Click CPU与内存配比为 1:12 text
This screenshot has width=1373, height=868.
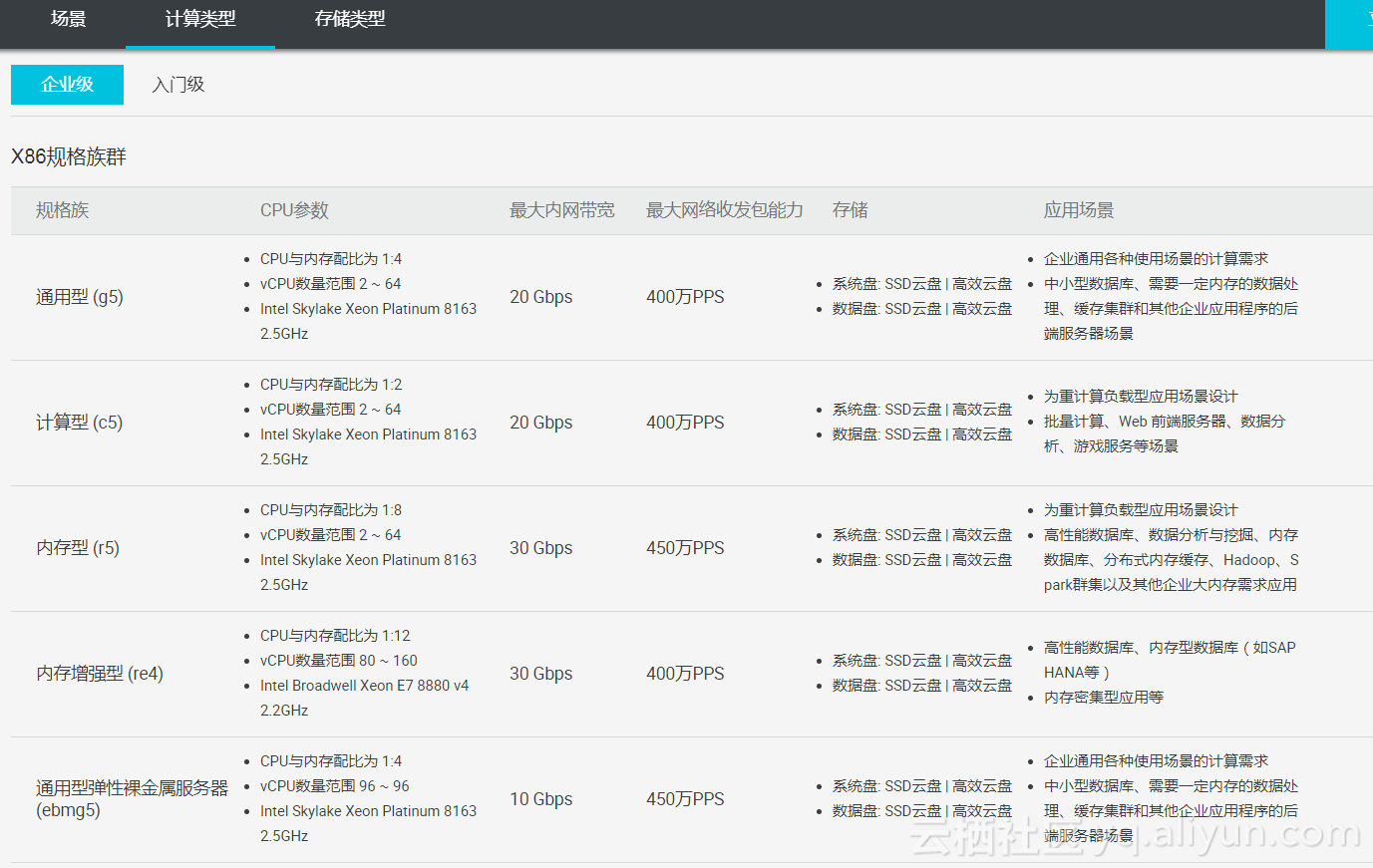[335, 636]
